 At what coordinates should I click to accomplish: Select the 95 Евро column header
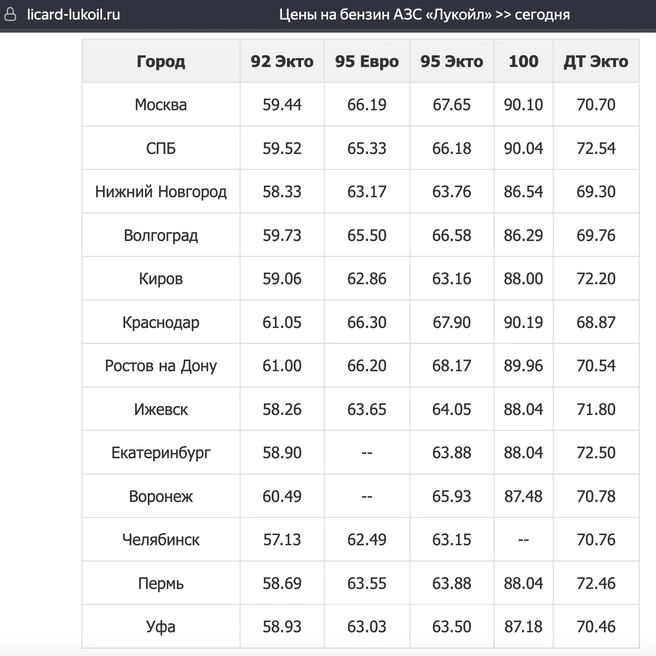pyautogui.click(x=367, y=61)
